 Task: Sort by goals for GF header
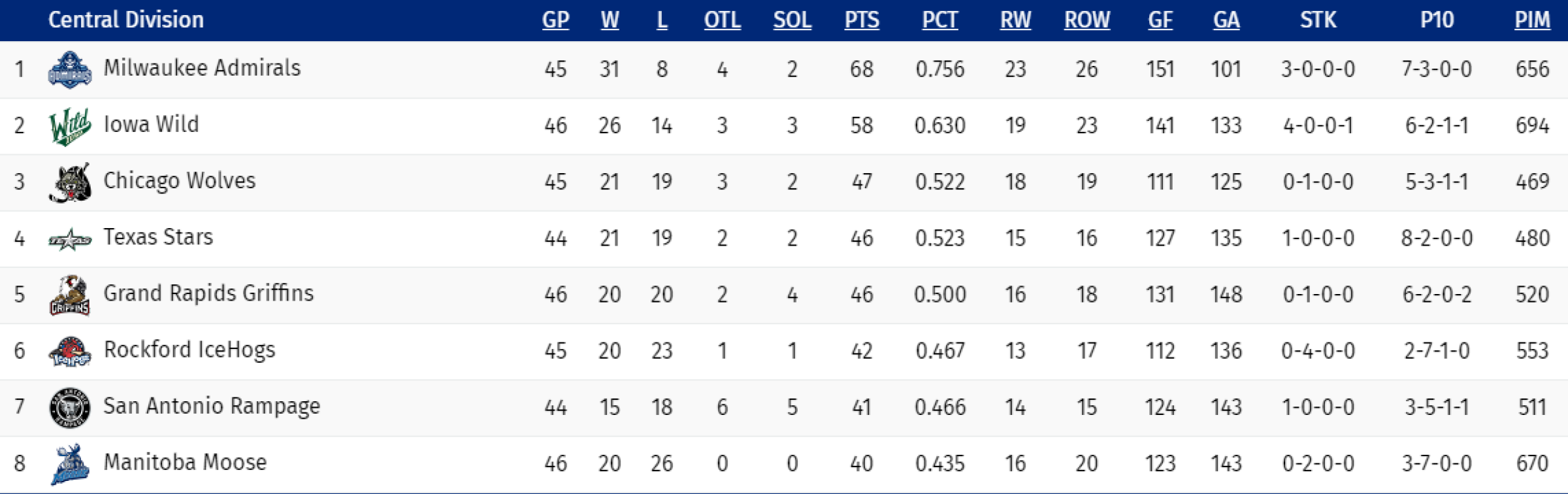[x=1160, y=20]
